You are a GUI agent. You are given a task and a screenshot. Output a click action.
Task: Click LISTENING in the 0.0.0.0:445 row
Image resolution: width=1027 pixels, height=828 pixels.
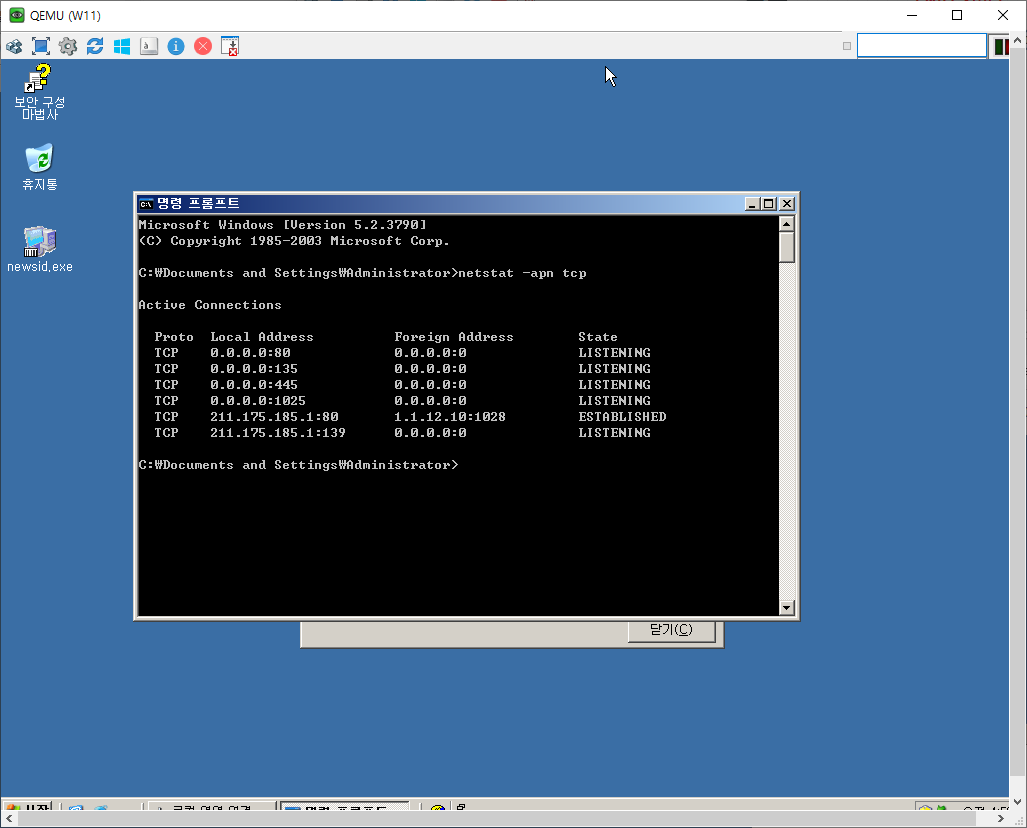[614, 385]
